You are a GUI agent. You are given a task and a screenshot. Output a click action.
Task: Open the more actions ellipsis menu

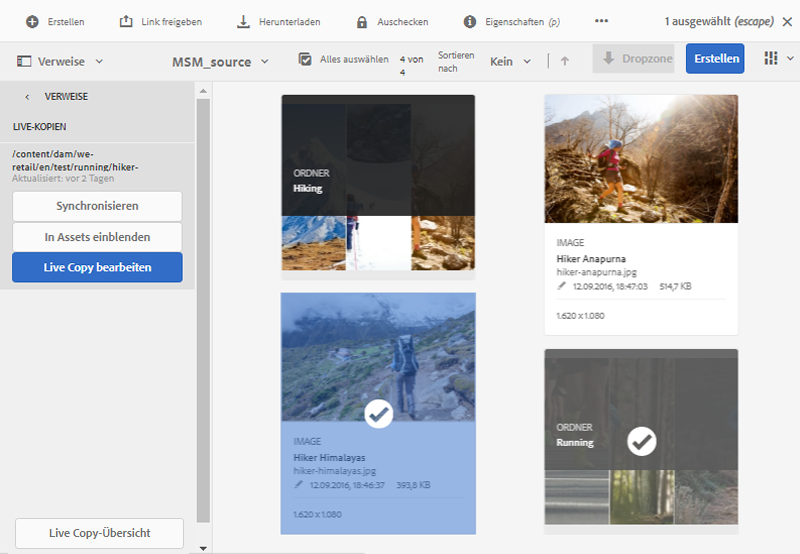coord(602,21)
